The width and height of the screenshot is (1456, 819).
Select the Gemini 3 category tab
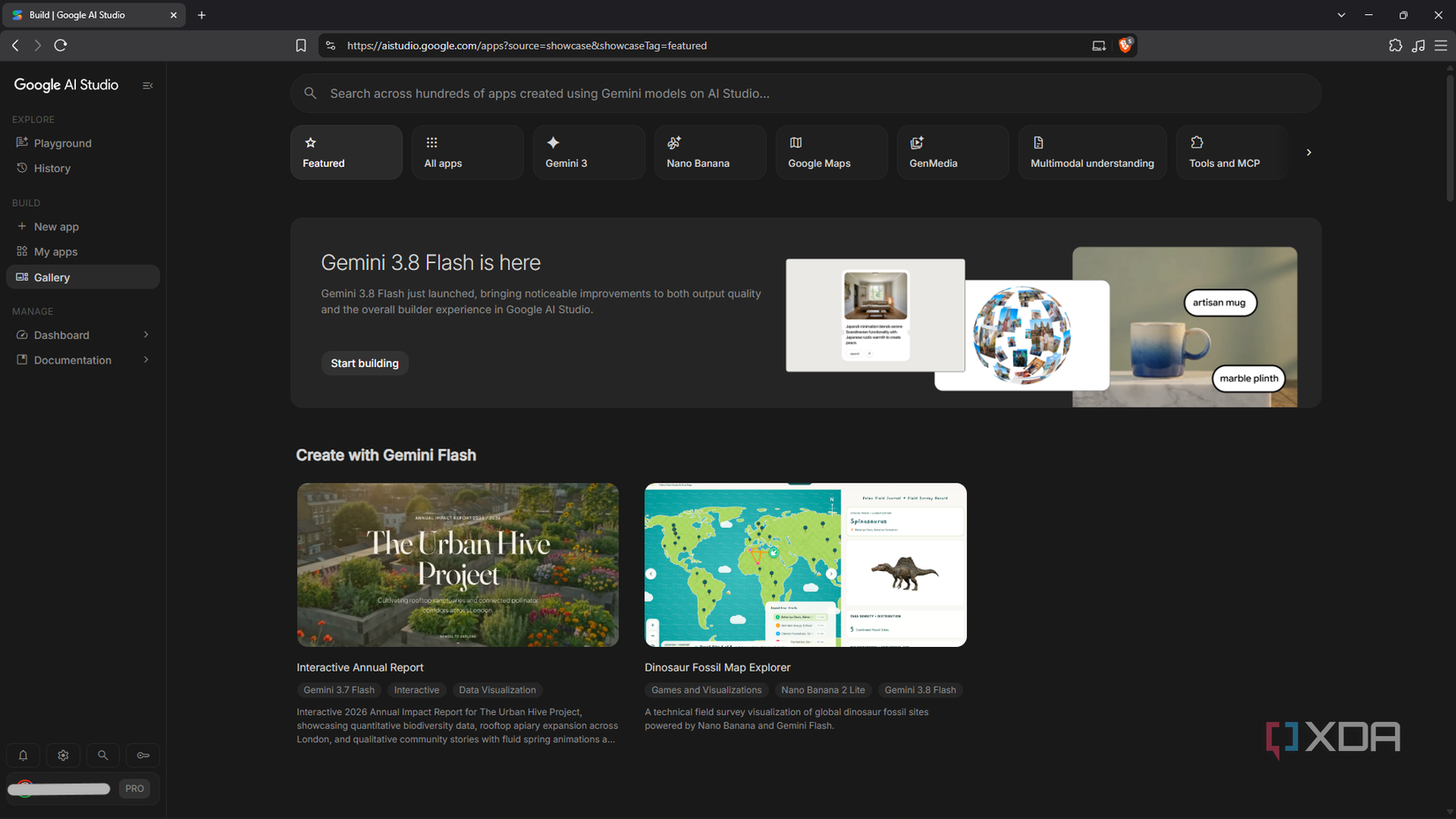coord(589,153)
